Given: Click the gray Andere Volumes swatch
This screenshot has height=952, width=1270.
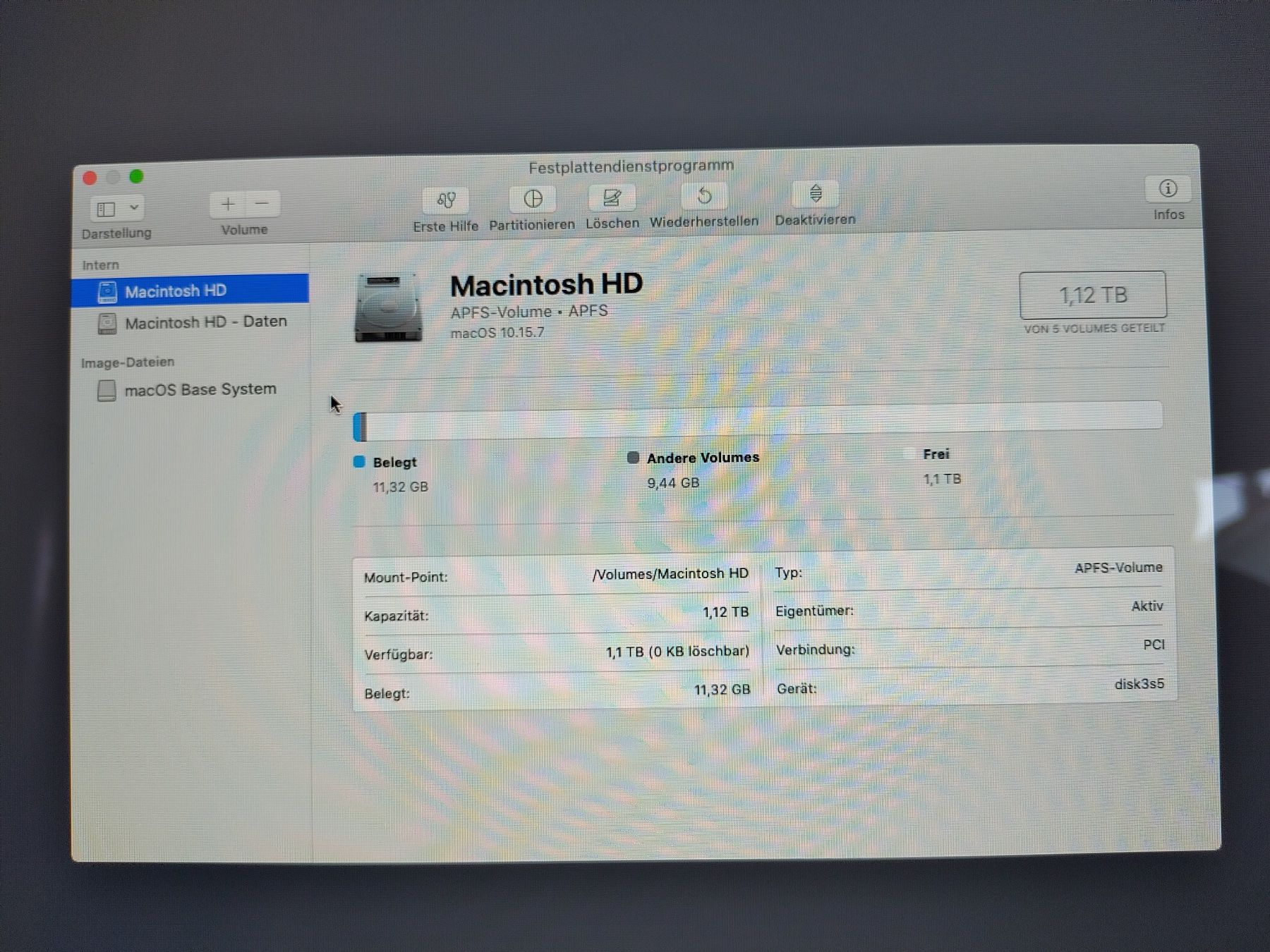Looking at the screenshot, I should tap(633, 458).
